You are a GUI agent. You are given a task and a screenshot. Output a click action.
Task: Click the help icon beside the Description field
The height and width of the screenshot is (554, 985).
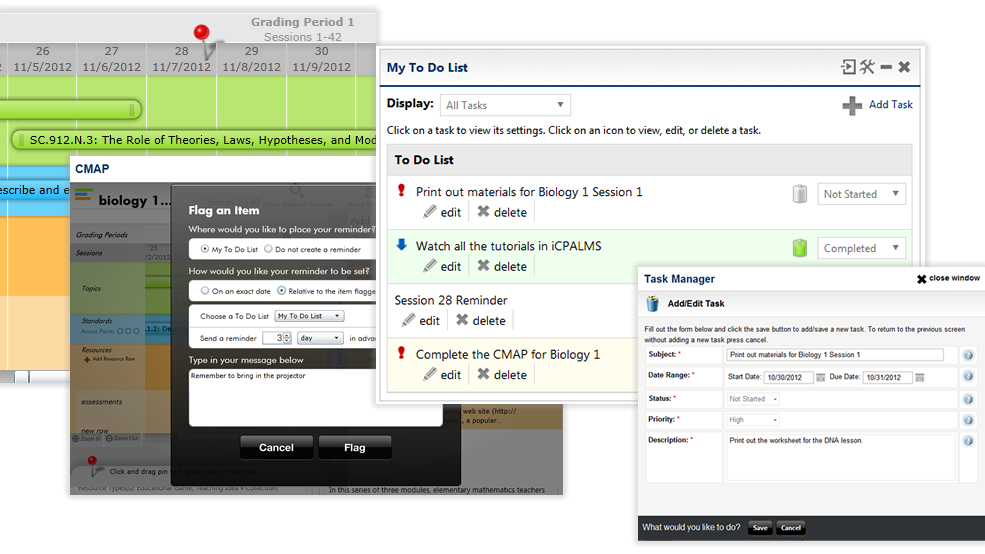[967, 441]
